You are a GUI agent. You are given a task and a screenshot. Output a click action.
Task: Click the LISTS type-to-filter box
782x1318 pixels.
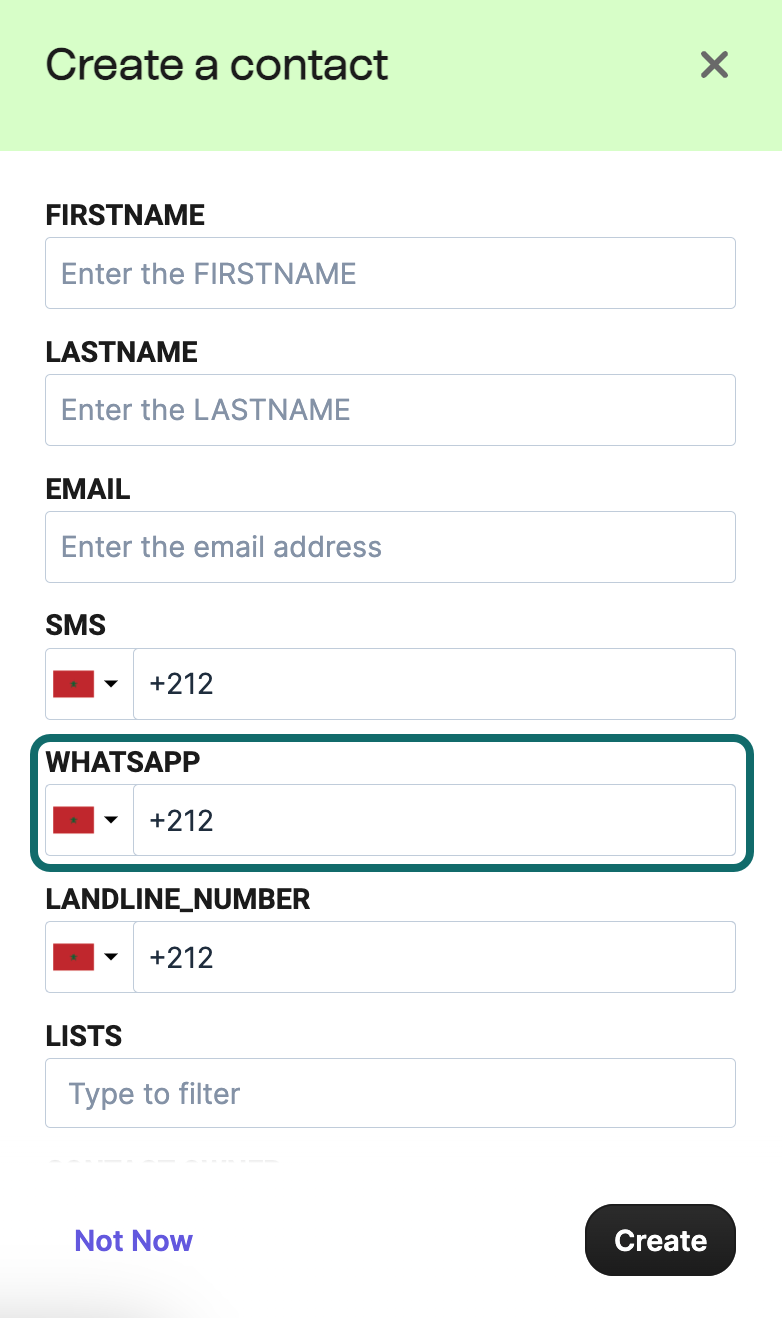[x=390, y=1092]
